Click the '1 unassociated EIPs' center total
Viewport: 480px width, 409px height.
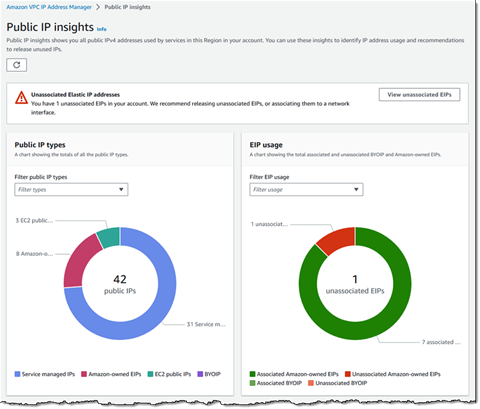click(355, 284)
